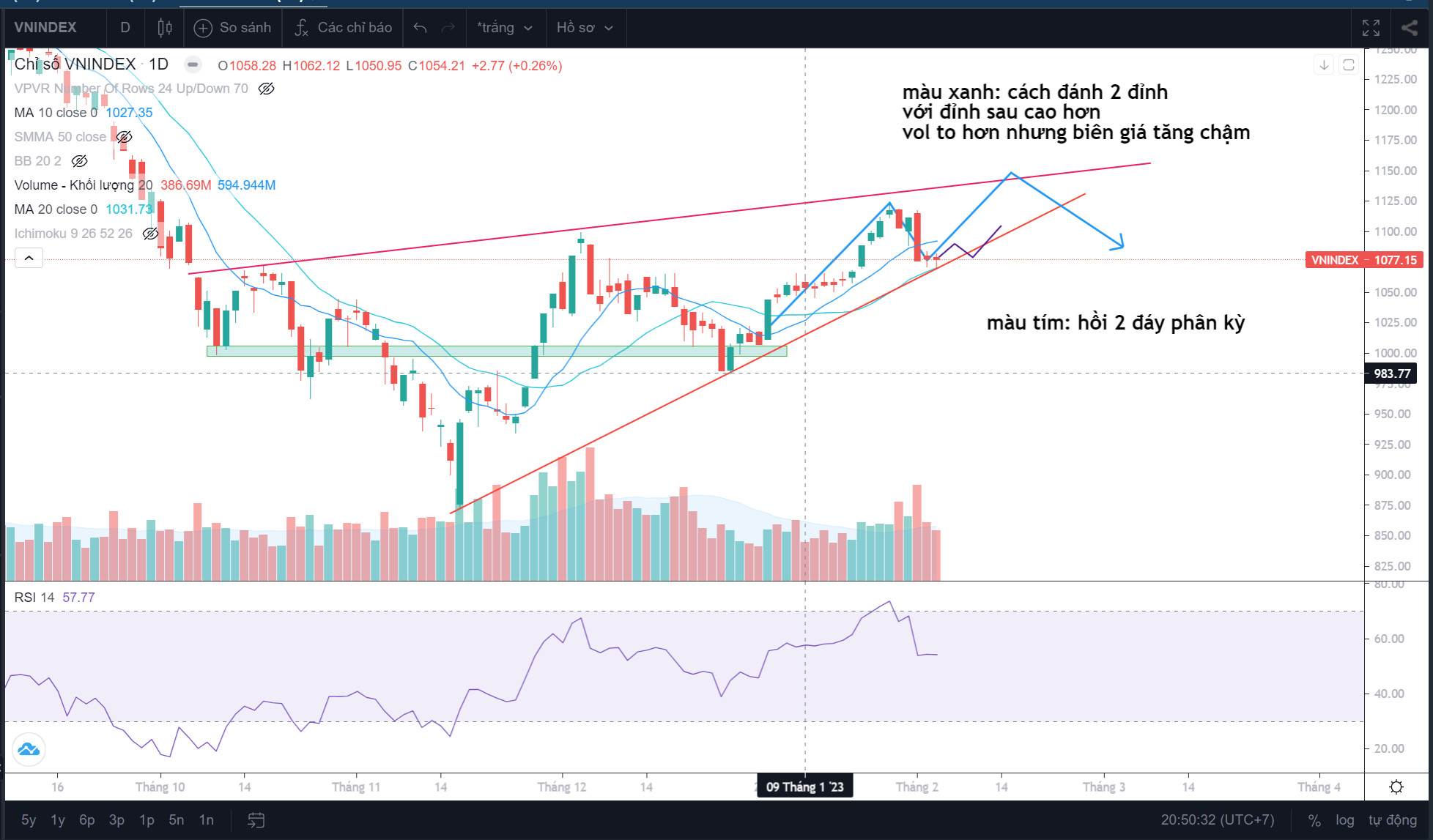Open the VNINDEX symbol search
Screen dimensions: 1433x840
[x=45, y=28]
